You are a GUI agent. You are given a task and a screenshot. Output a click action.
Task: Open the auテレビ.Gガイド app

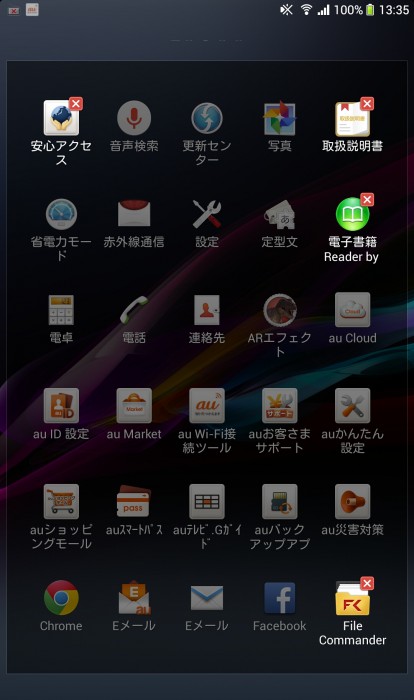pyautogui.click(x=207, y=501)
